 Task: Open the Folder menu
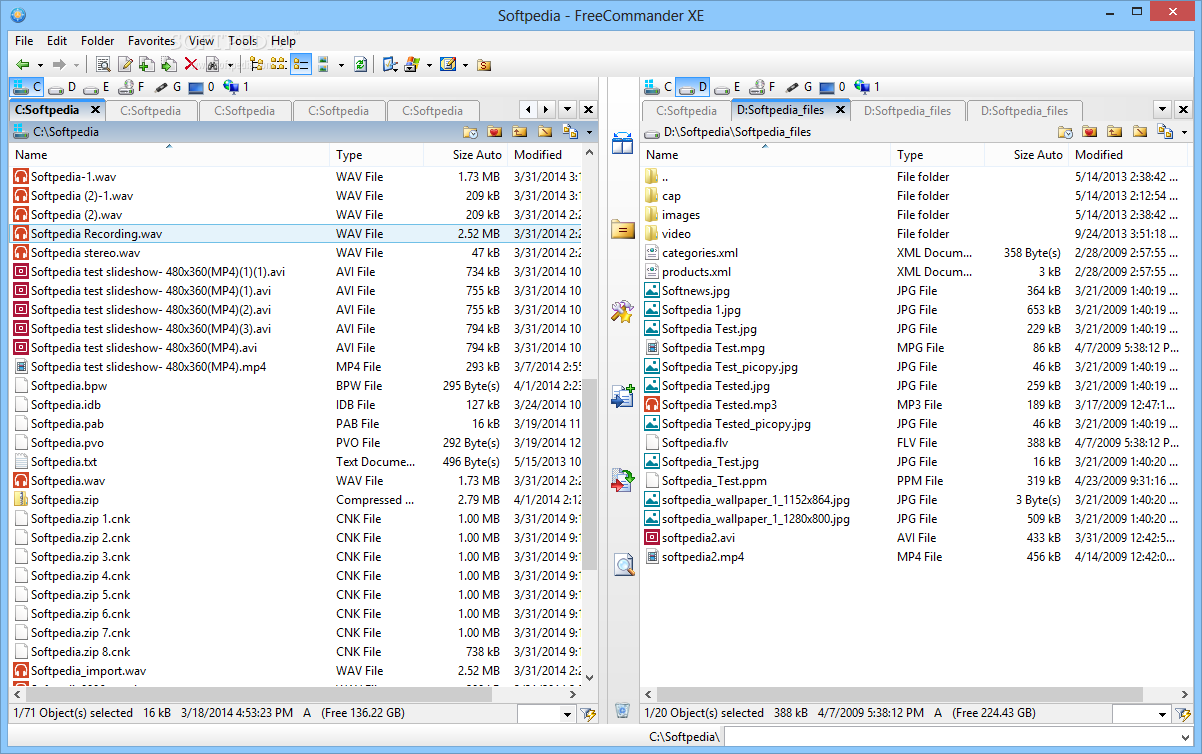coord(98,41)
